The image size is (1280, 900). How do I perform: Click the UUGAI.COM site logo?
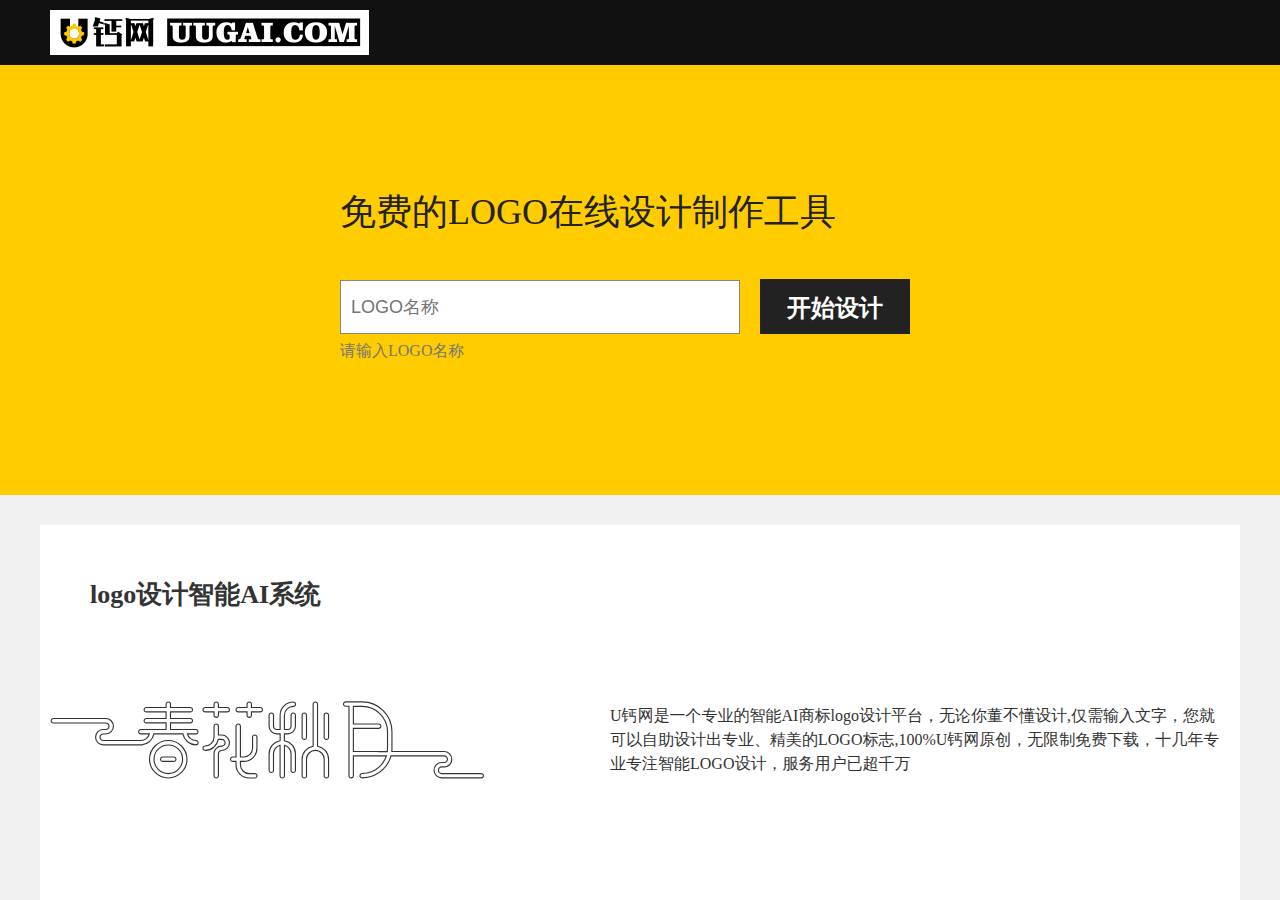click(209, 32)
